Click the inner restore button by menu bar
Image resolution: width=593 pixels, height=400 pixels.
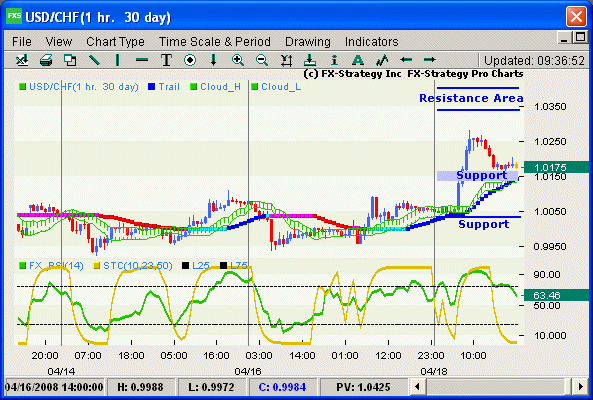tap(580, 37)
